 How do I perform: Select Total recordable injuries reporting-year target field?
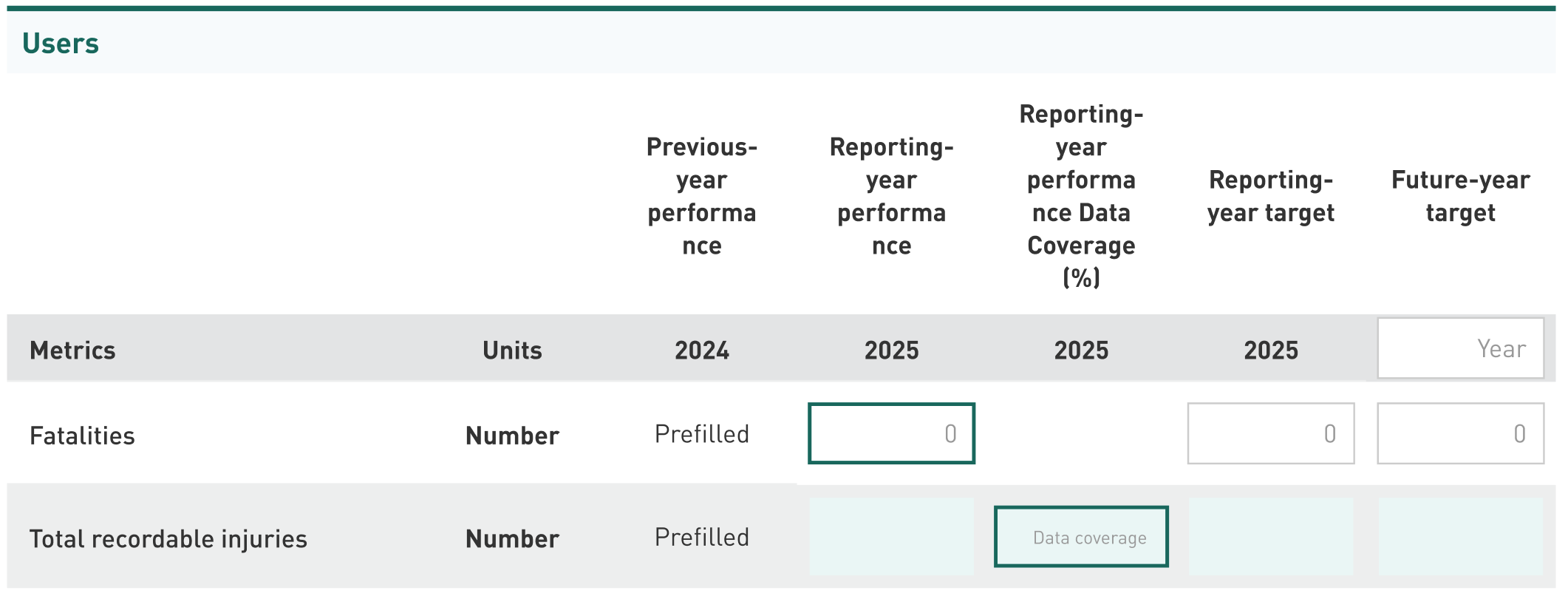click(1270, 537)
